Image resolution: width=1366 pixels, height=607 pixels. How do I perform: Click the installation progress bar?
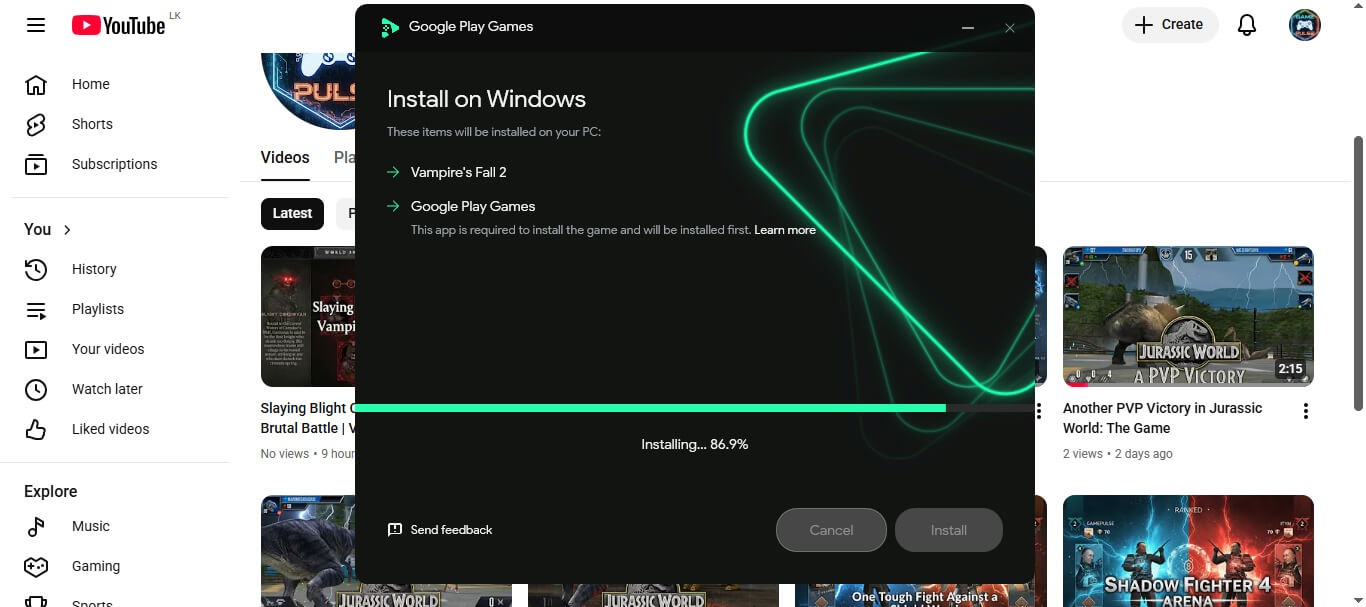693,408
